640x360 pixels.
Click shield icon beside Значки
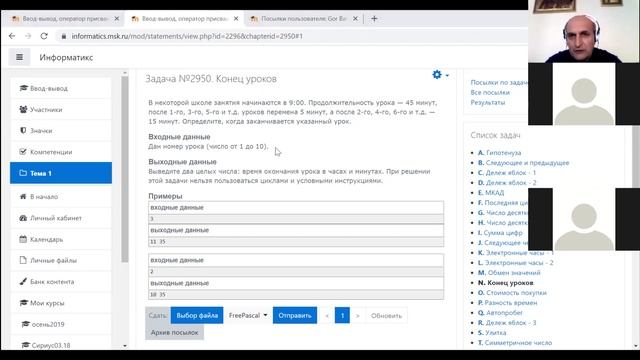[x=23, y=131]
